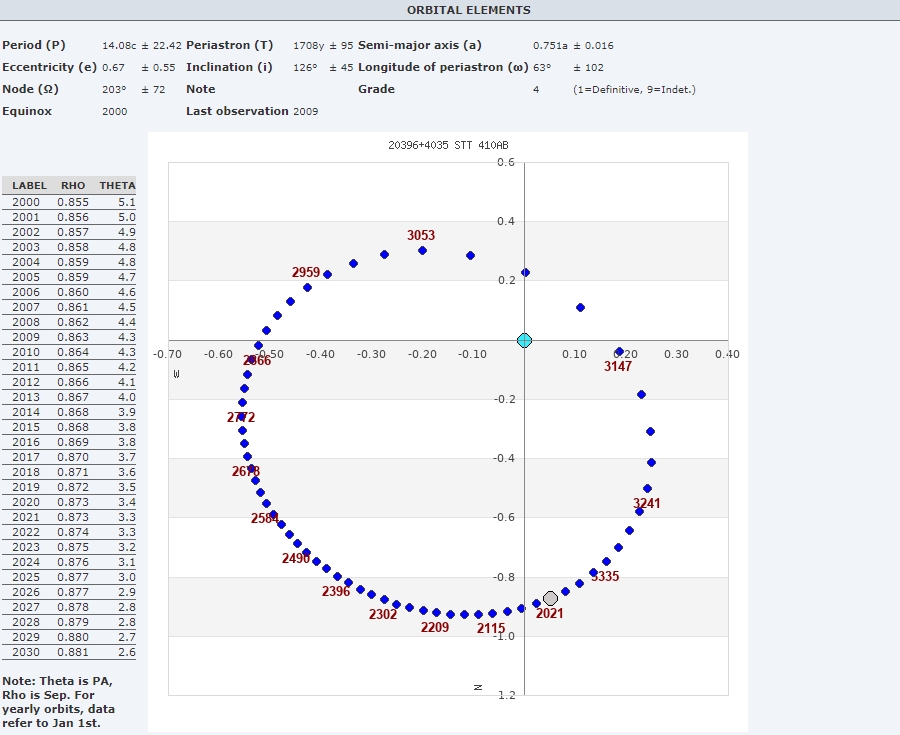Select the 2302 year label on the orbit
This screenshot has height=735, width=900.
tap(382, 614)
